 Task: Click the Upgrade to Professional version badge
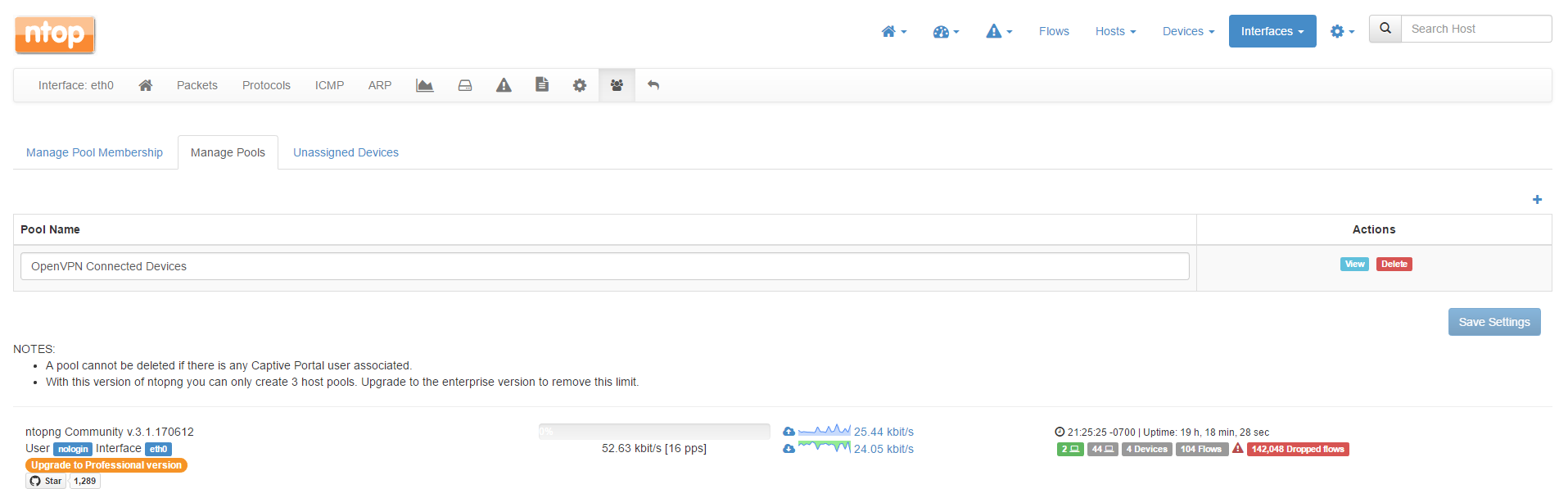click(x=106, y=465)
